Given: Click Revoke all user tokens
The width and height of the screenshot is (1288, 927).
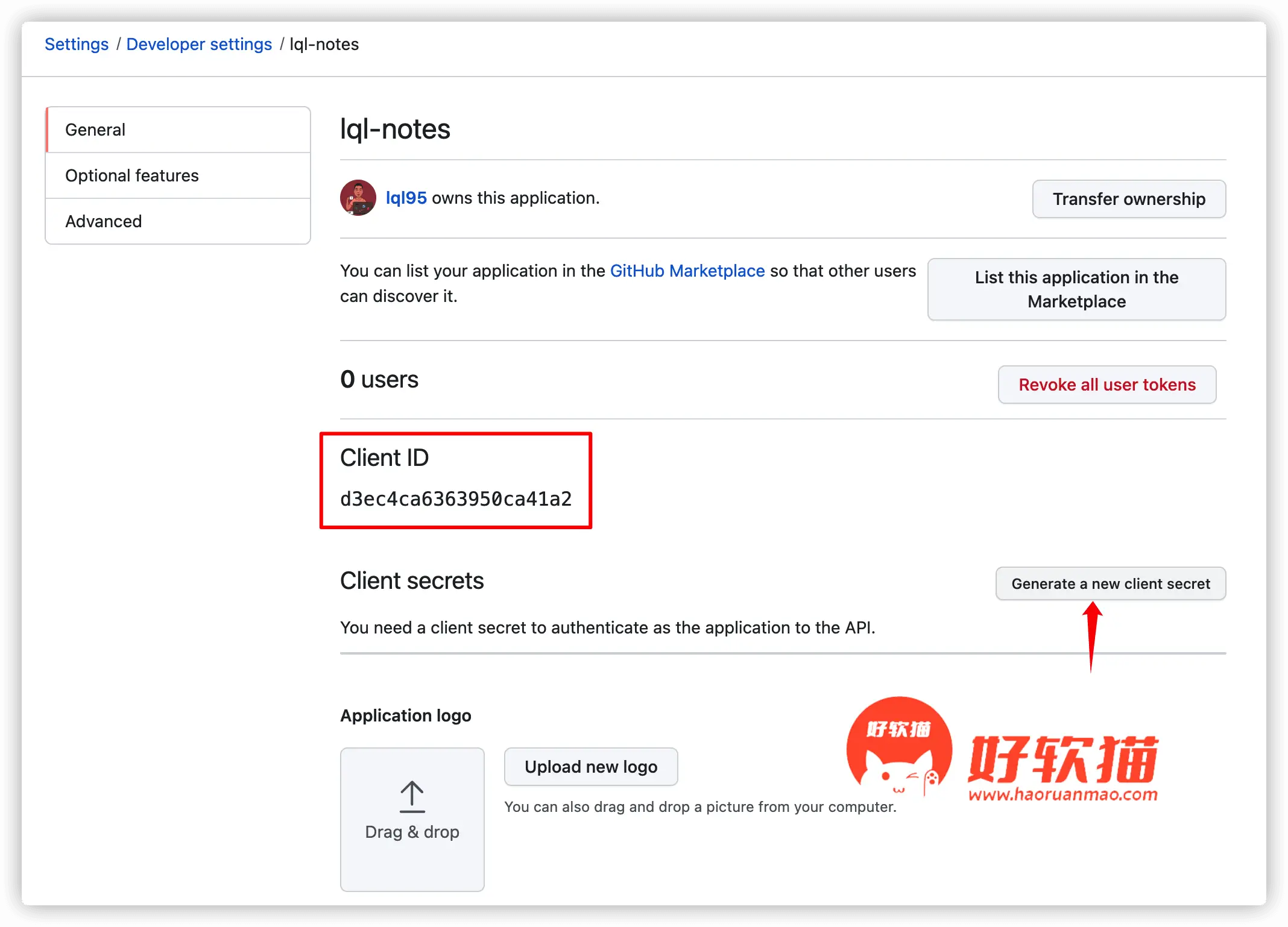Looking at the screenshot, I should tap(1107, 385).
